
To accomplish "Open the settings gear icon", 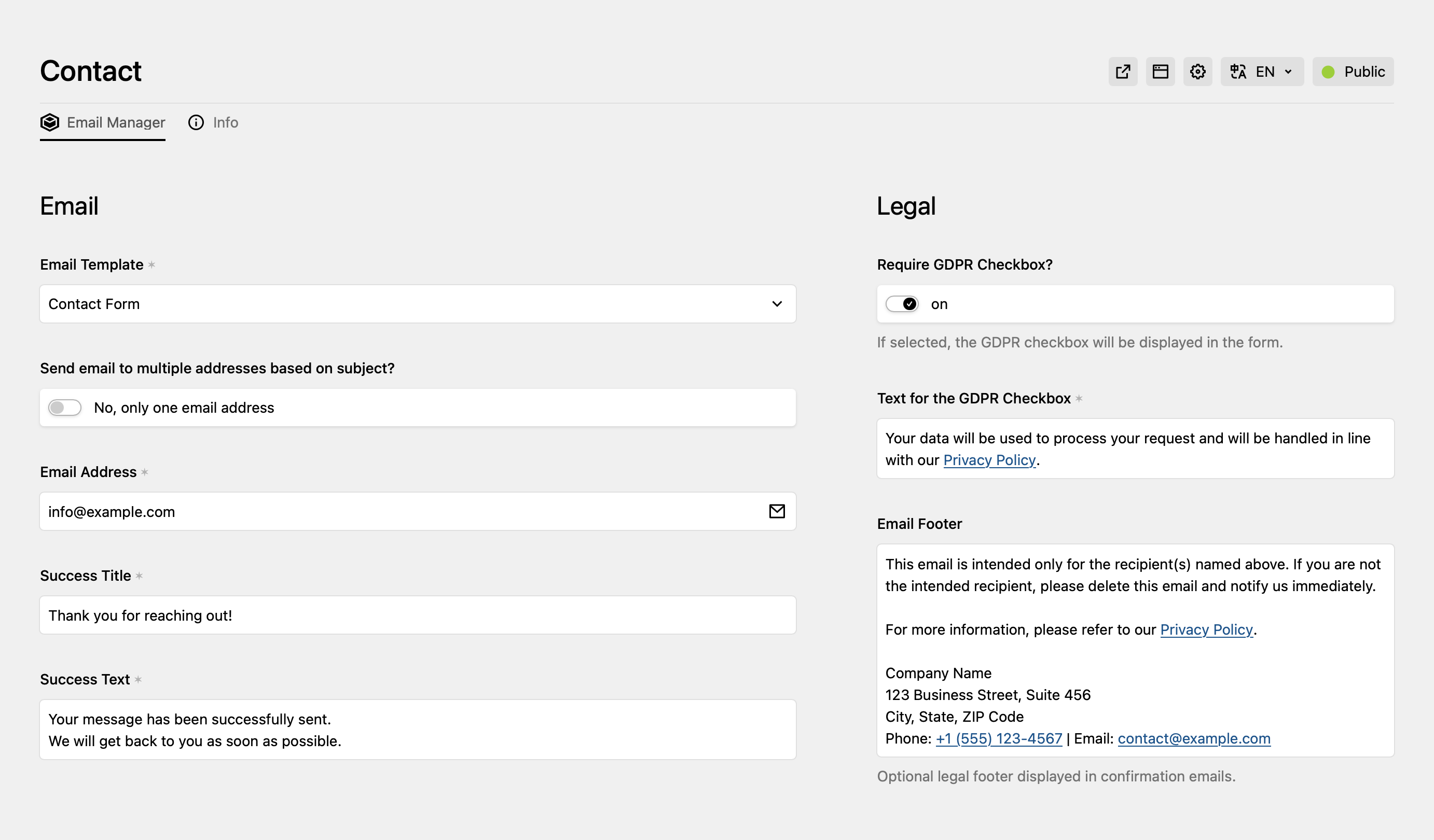I will (x=1197, y=71).
